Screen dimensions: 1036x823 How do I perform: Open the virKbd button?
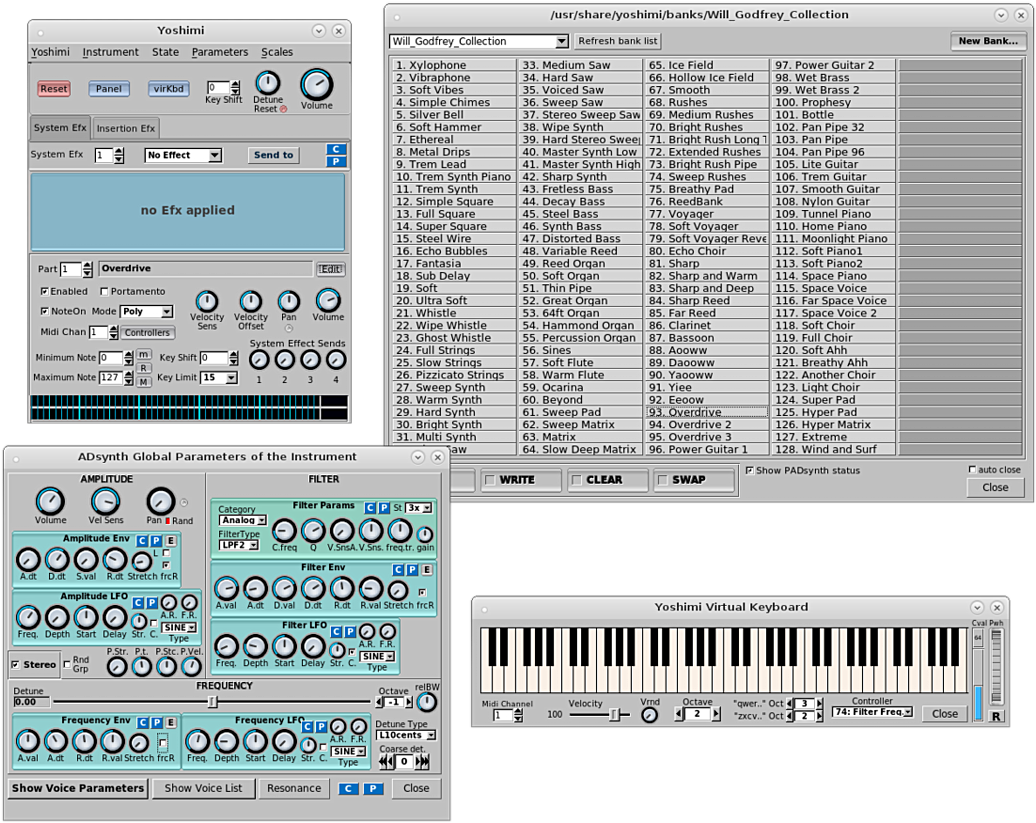click(168, 89)
